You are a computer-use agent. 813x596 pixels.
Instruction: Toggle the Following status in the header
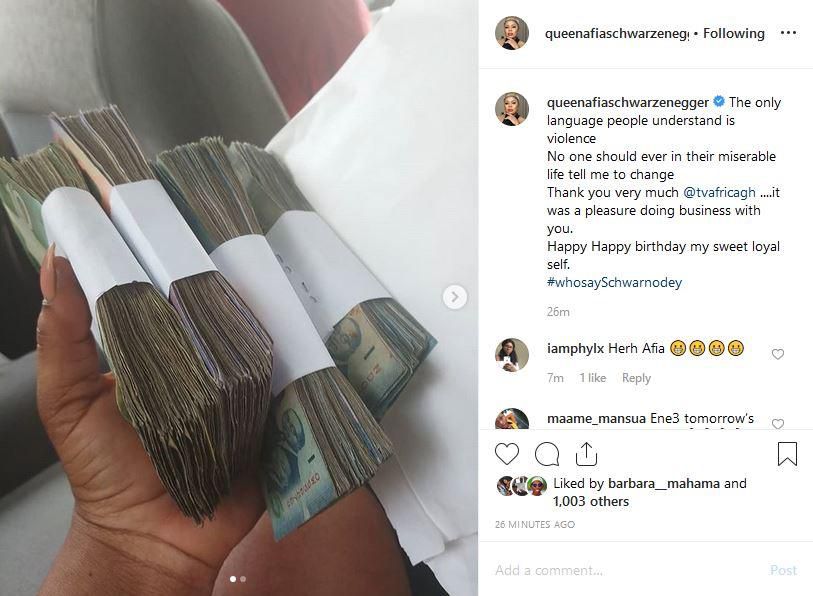734,33
